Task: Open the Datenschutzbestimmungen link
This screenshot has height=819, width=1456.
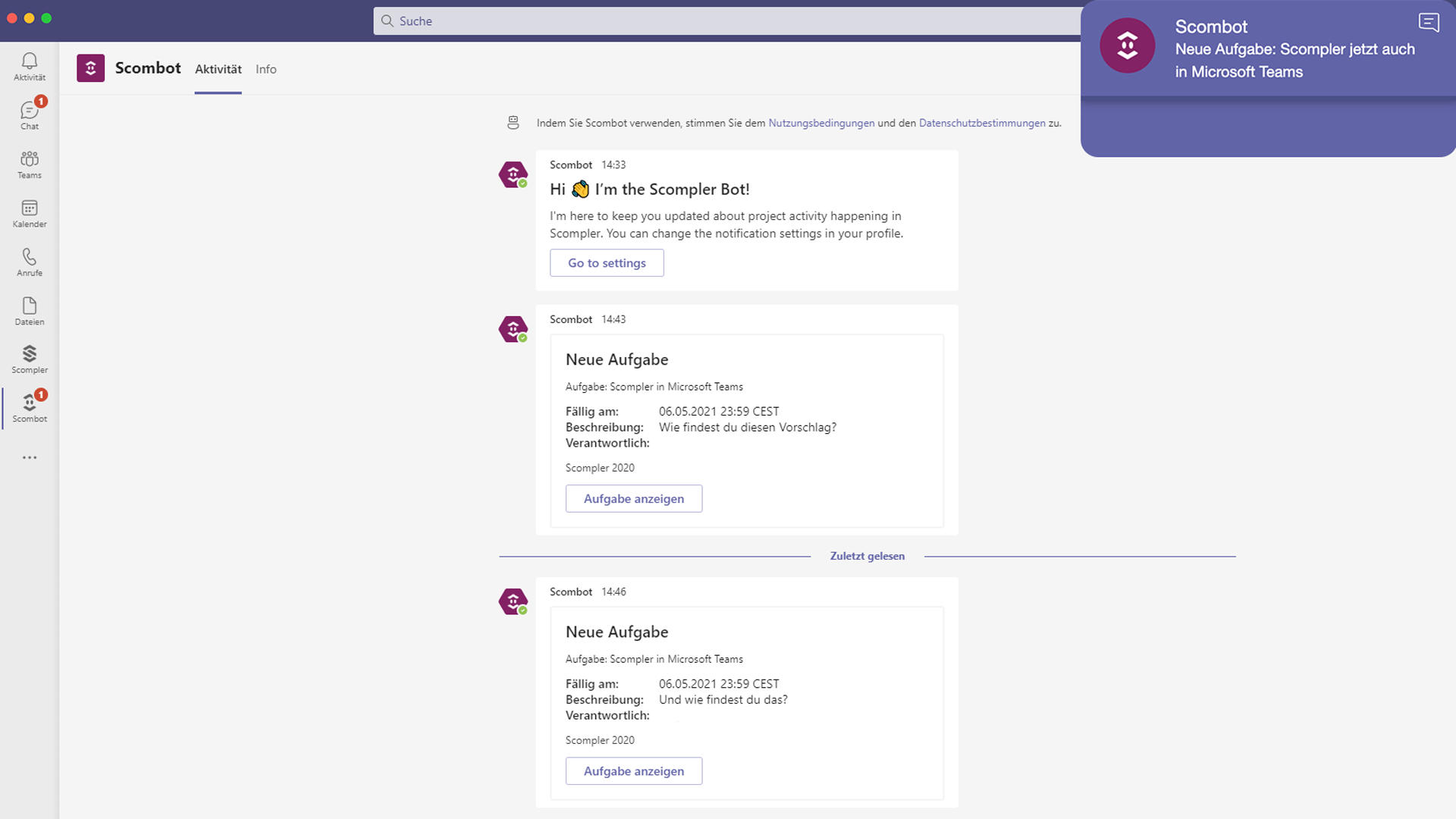Action: click(x=981, y=123)
